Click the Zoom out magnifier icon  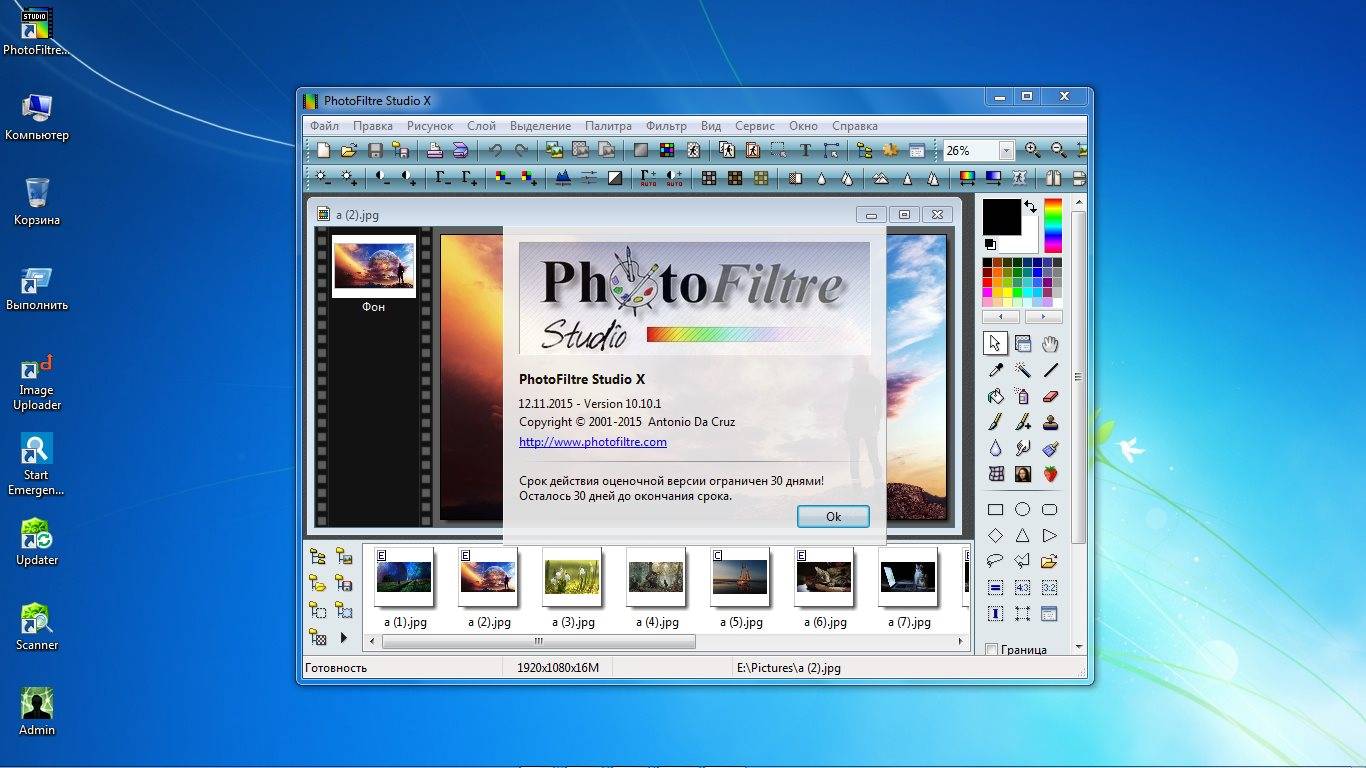point(1058,150)
